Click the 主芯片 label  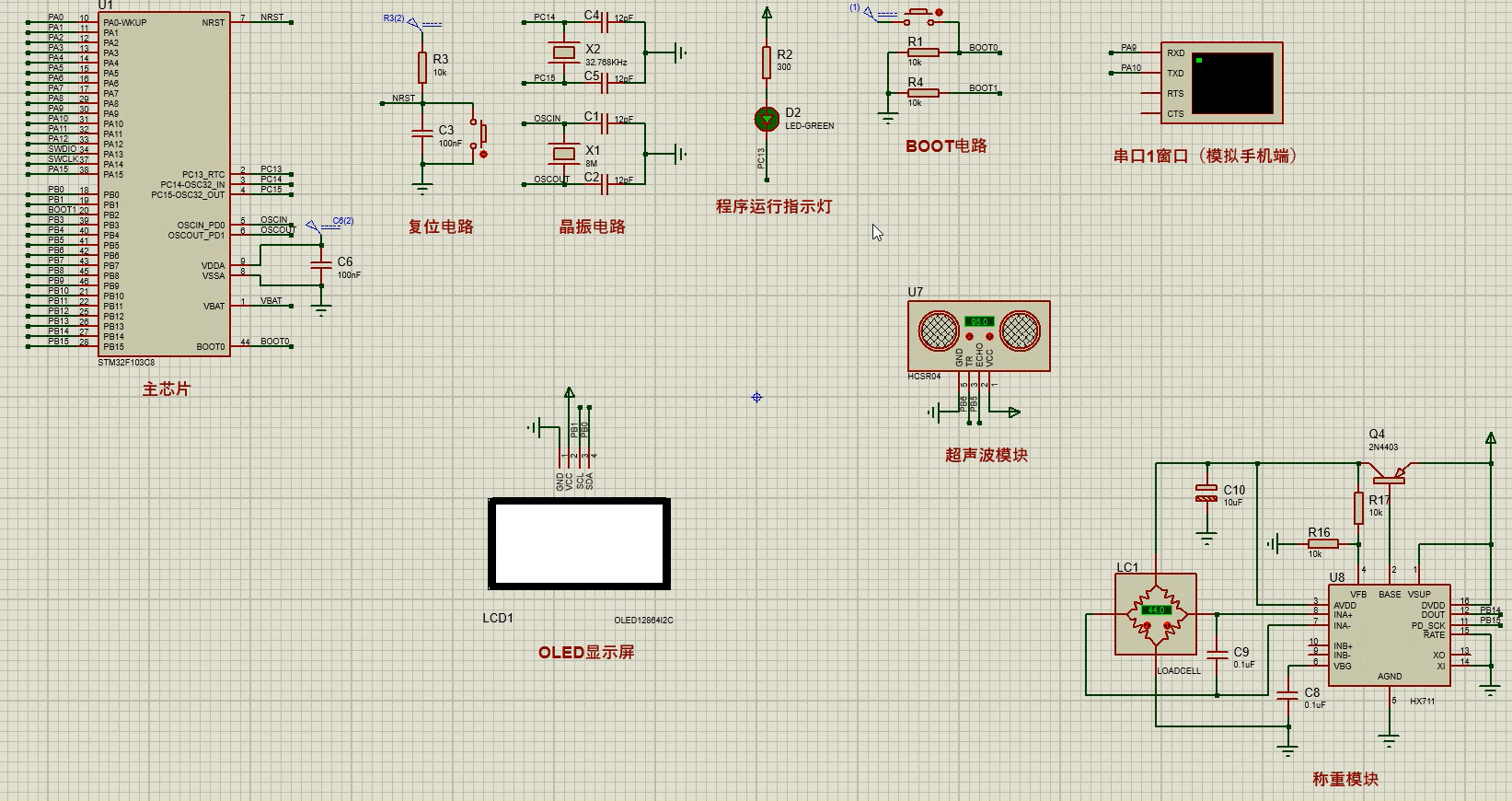pyautogui.click(x=166, y=389)
